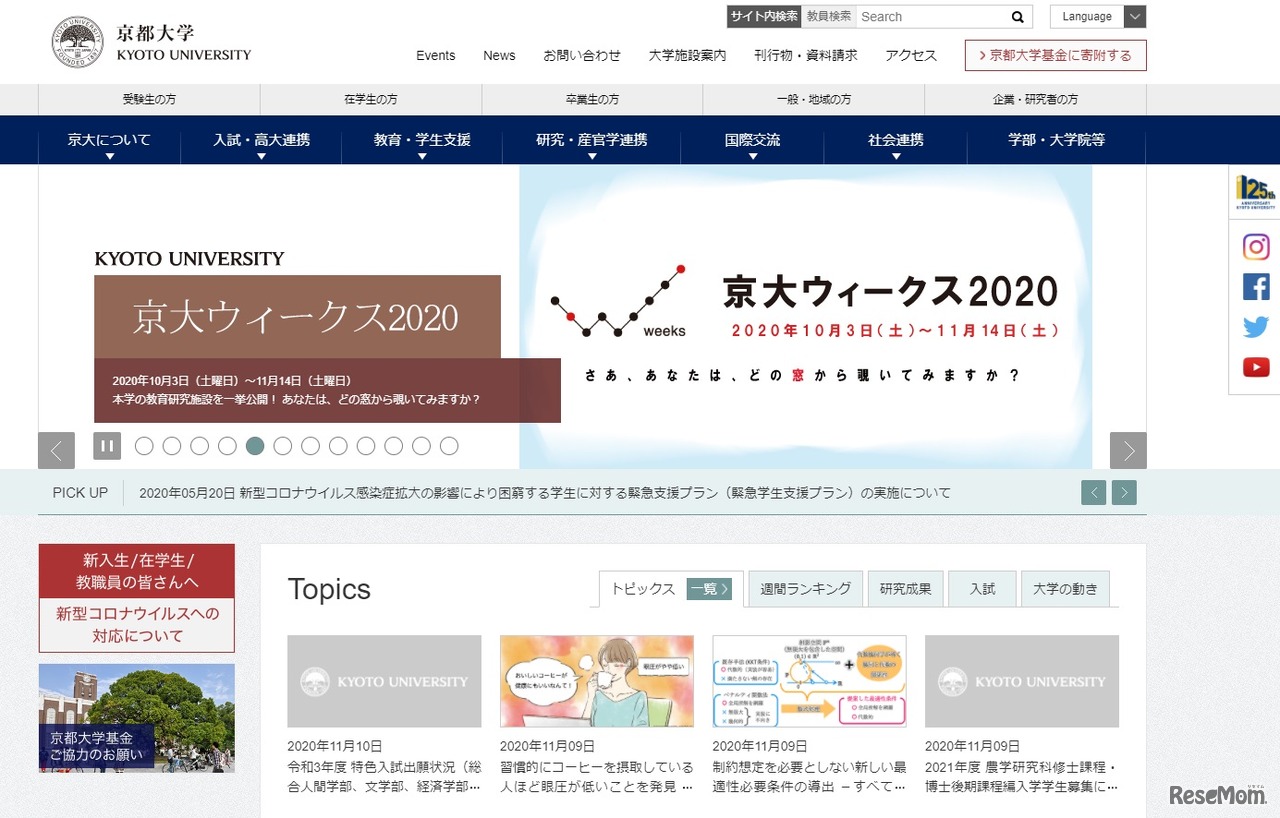
Task: Open the 125th anniversary badge
Action: click(x=1255, y=191)
